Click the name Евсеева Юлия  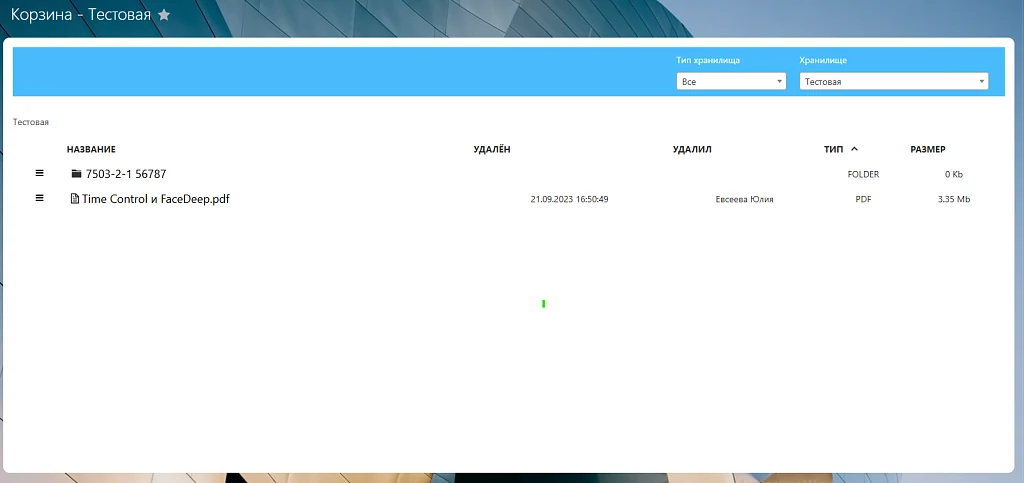744,199
